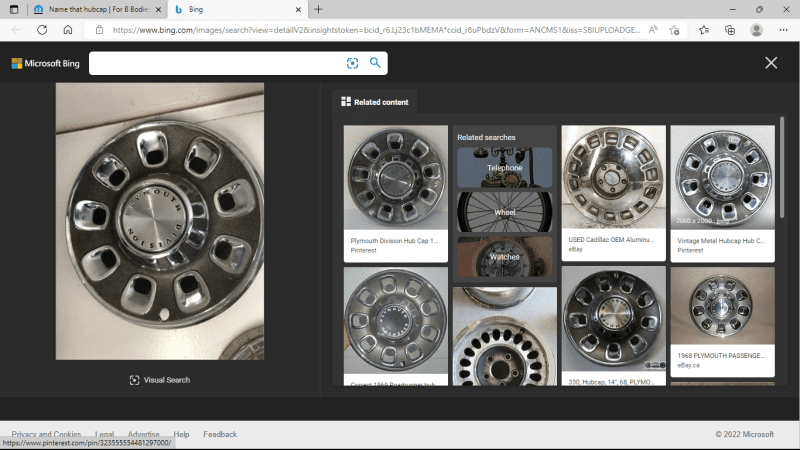Open a new tab with plus button
This screenshot has width=800, height=450.
coord(318,9)
